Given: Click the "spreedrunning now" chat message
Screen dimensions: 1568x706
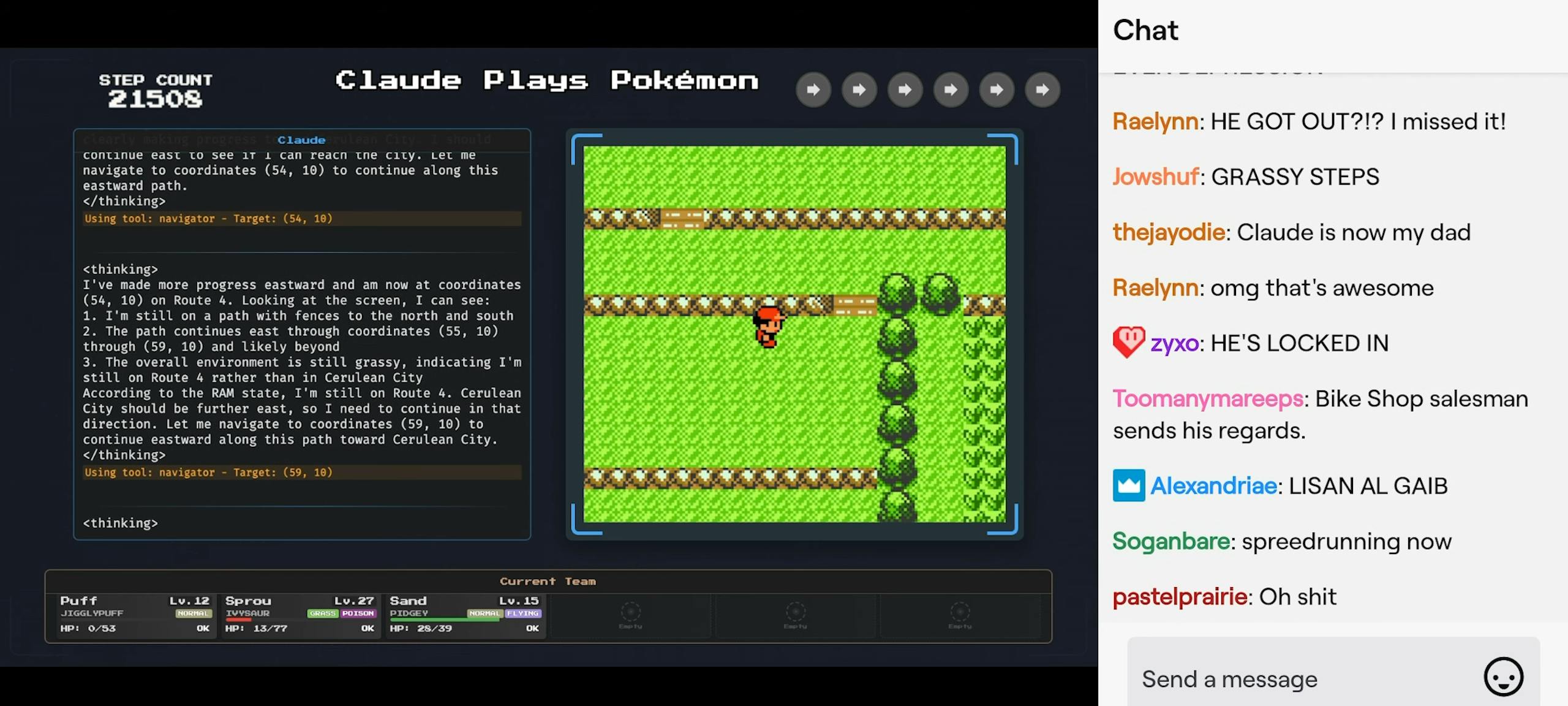Looking at the screenshot, I should point(1346,541).
